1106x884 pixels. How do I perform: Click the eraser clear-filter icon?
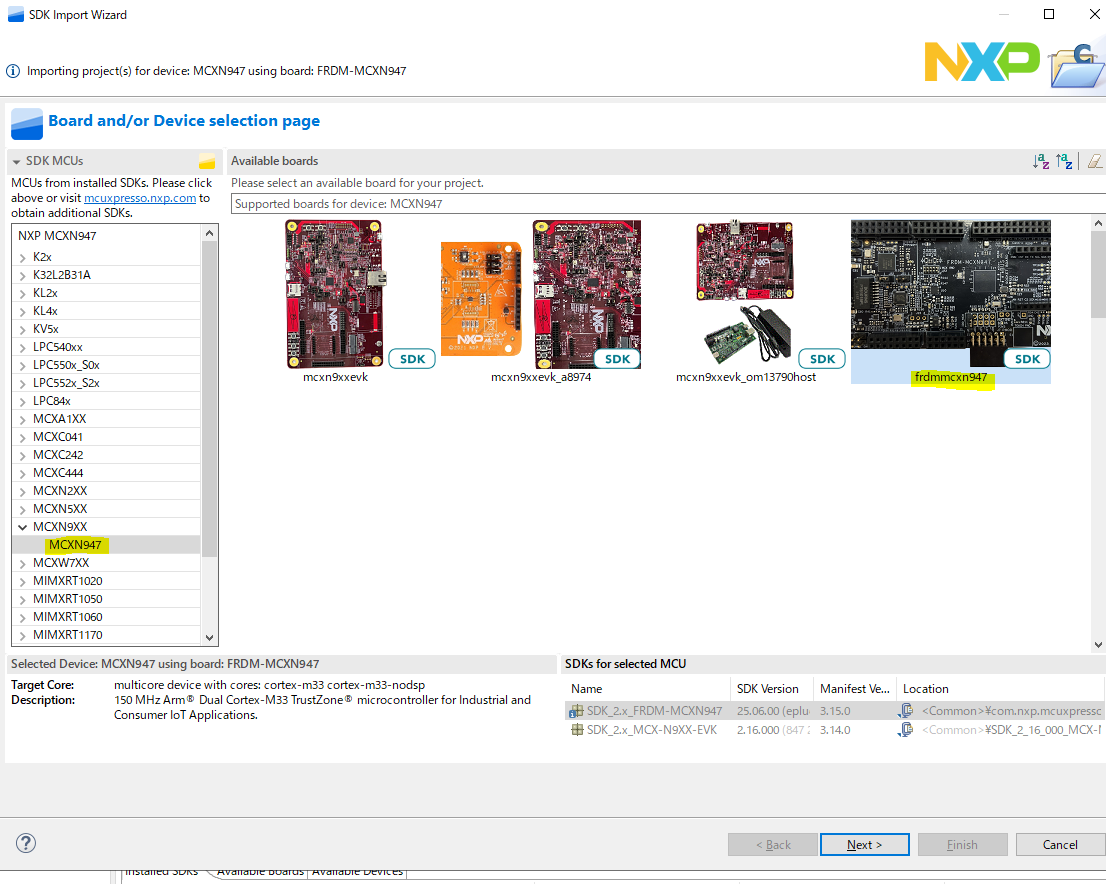[x=1094, y=161]
